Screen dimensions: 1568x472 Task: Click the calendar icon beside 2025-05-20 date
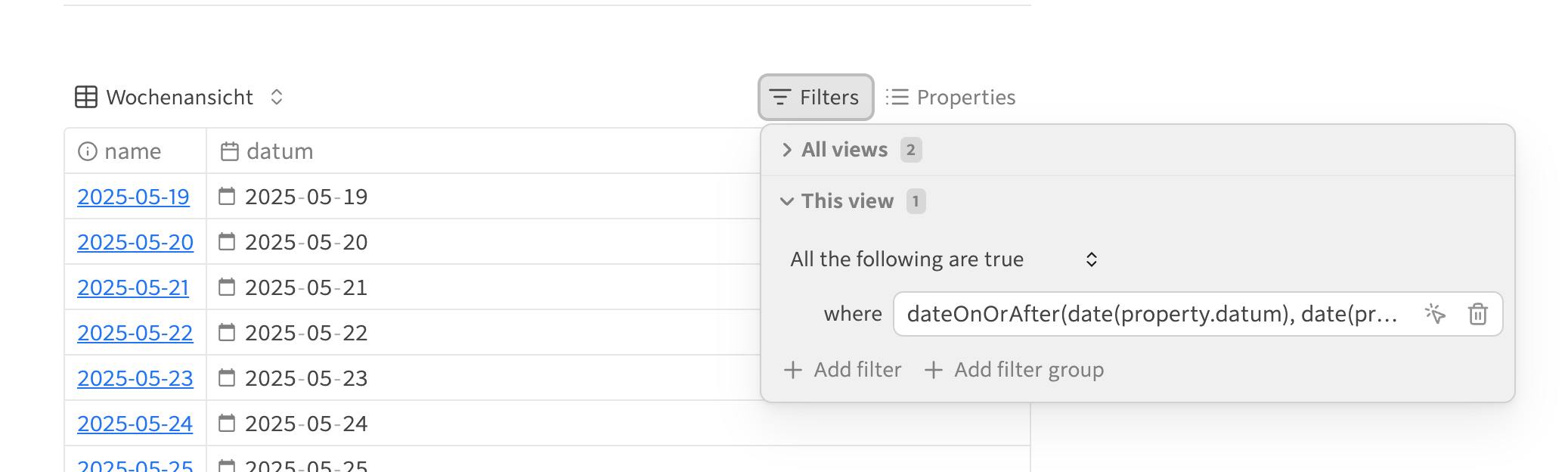click(x=227, y=242)
